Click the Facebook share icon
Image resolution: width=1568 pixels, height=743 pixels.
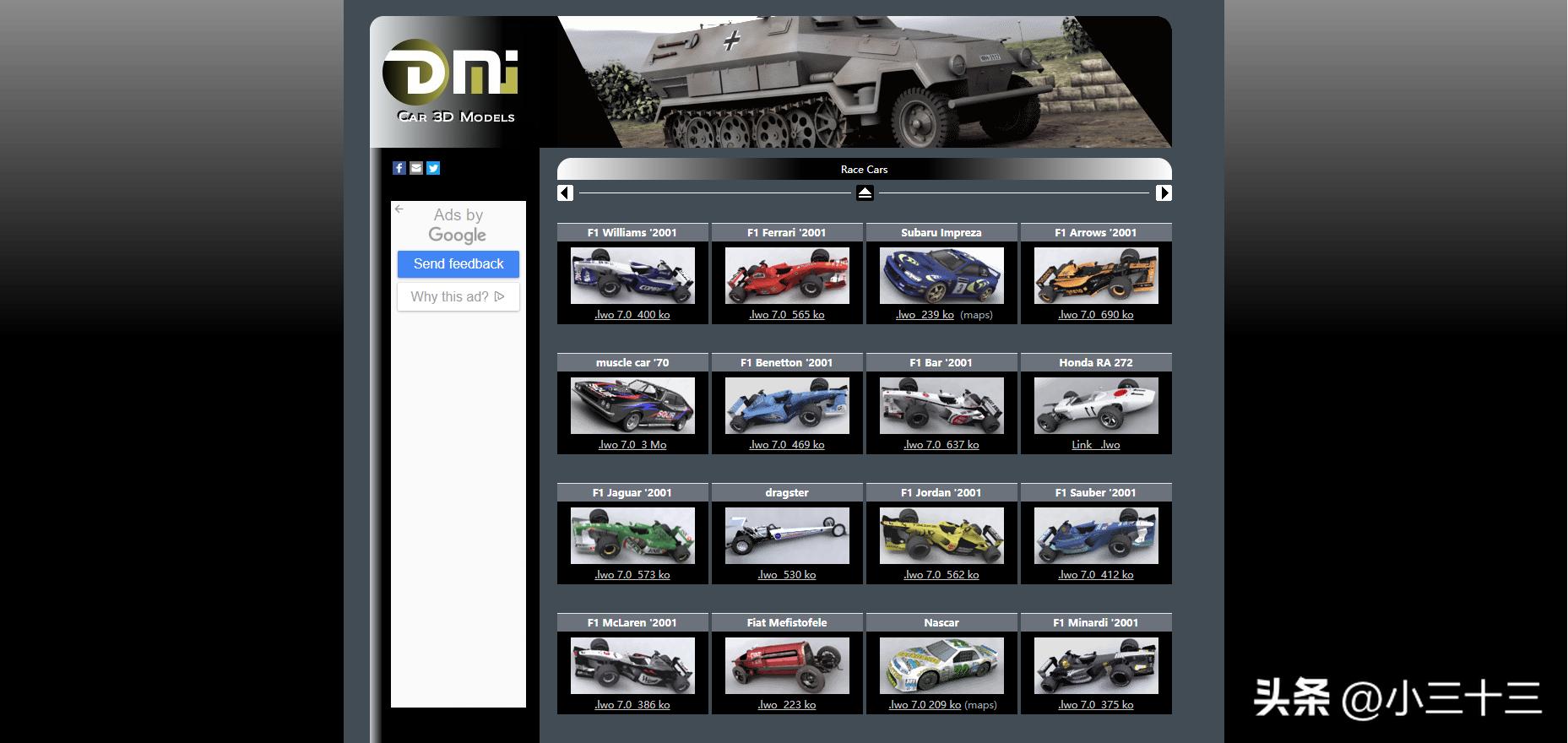click(x=399, y=168)
